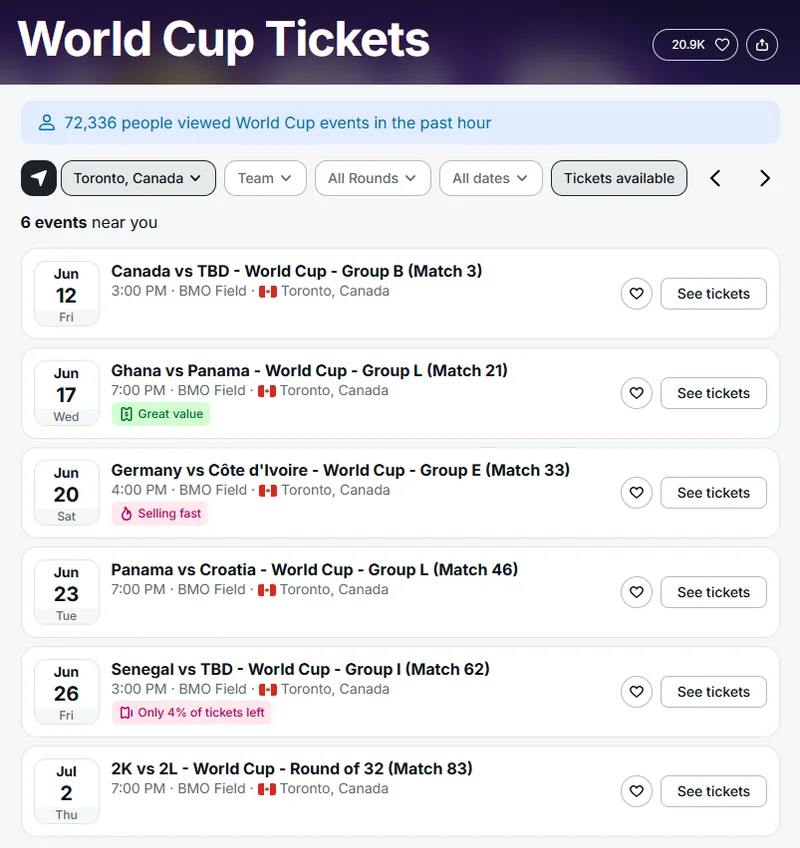
Task: Favorite the Senegal vs TBD match
Action: pos(636,692)
